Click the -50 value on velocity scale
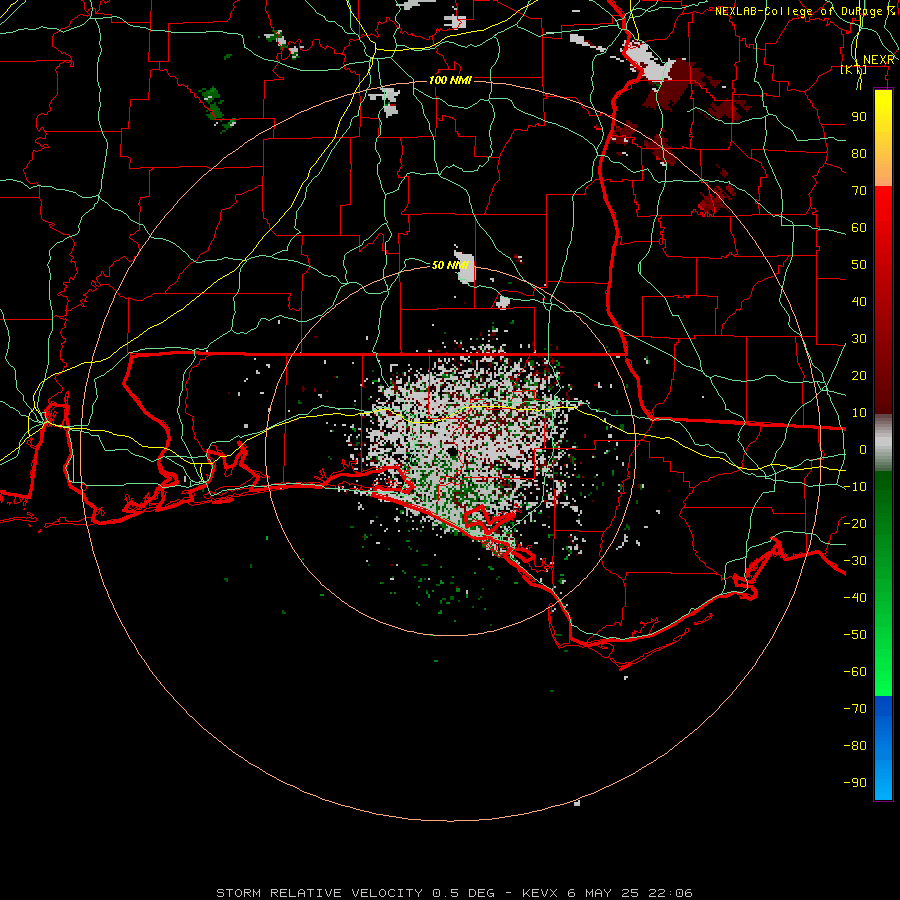 point(855,635)
